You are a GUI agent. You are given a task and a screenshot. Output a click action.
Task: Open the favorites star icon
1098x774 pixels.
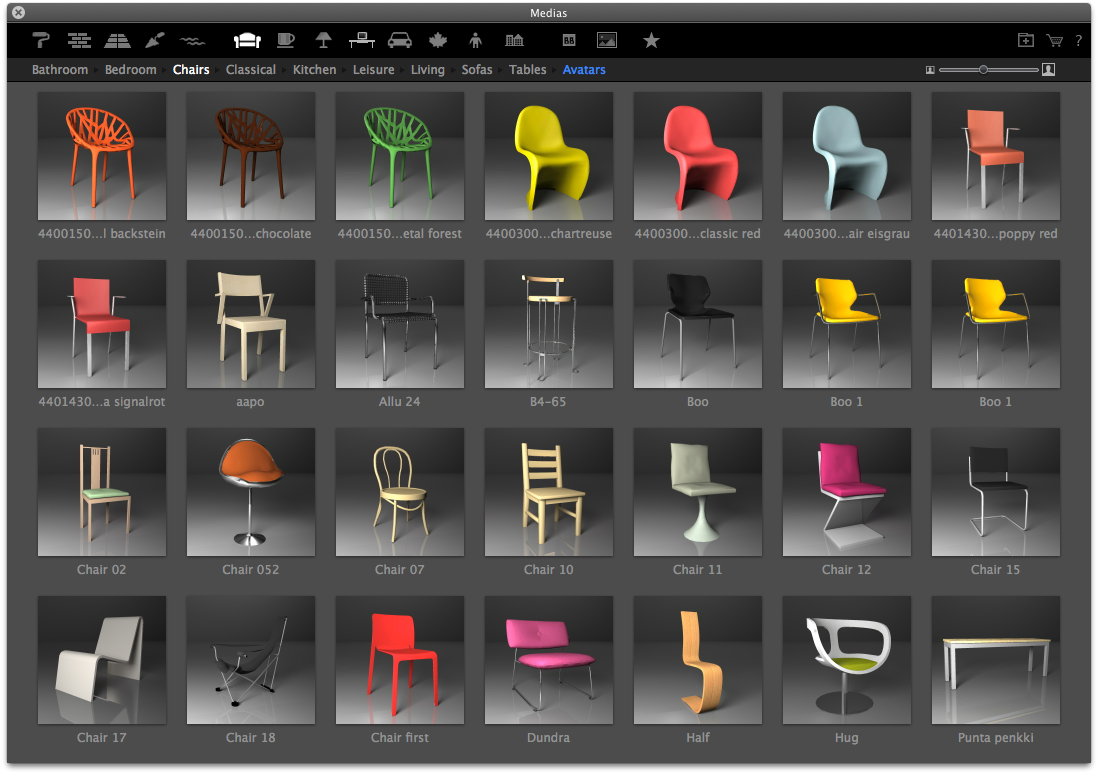pos(651,41)
